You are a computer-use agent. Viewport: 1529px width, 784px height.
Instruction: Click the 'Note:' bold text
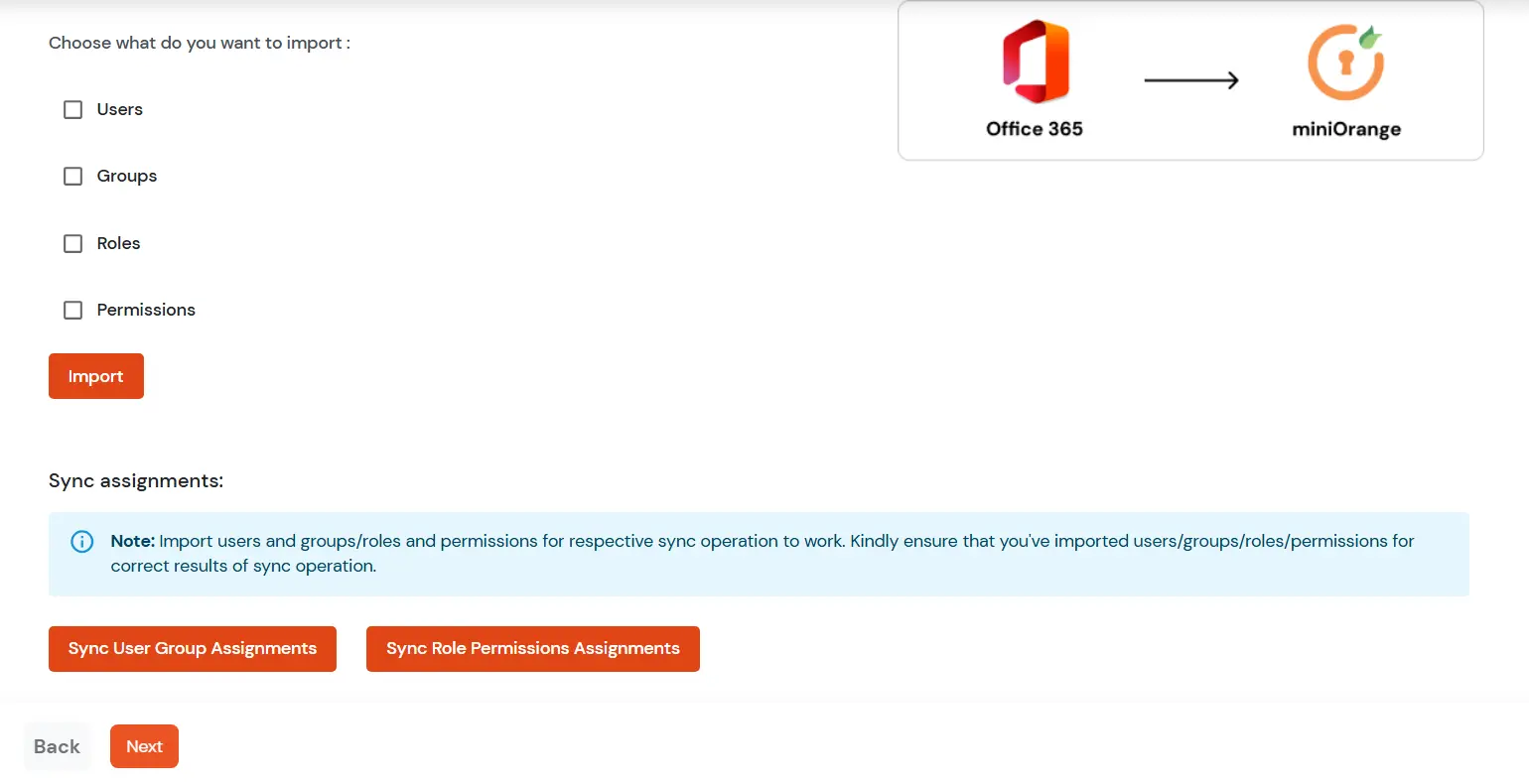[x=133, y=541]
